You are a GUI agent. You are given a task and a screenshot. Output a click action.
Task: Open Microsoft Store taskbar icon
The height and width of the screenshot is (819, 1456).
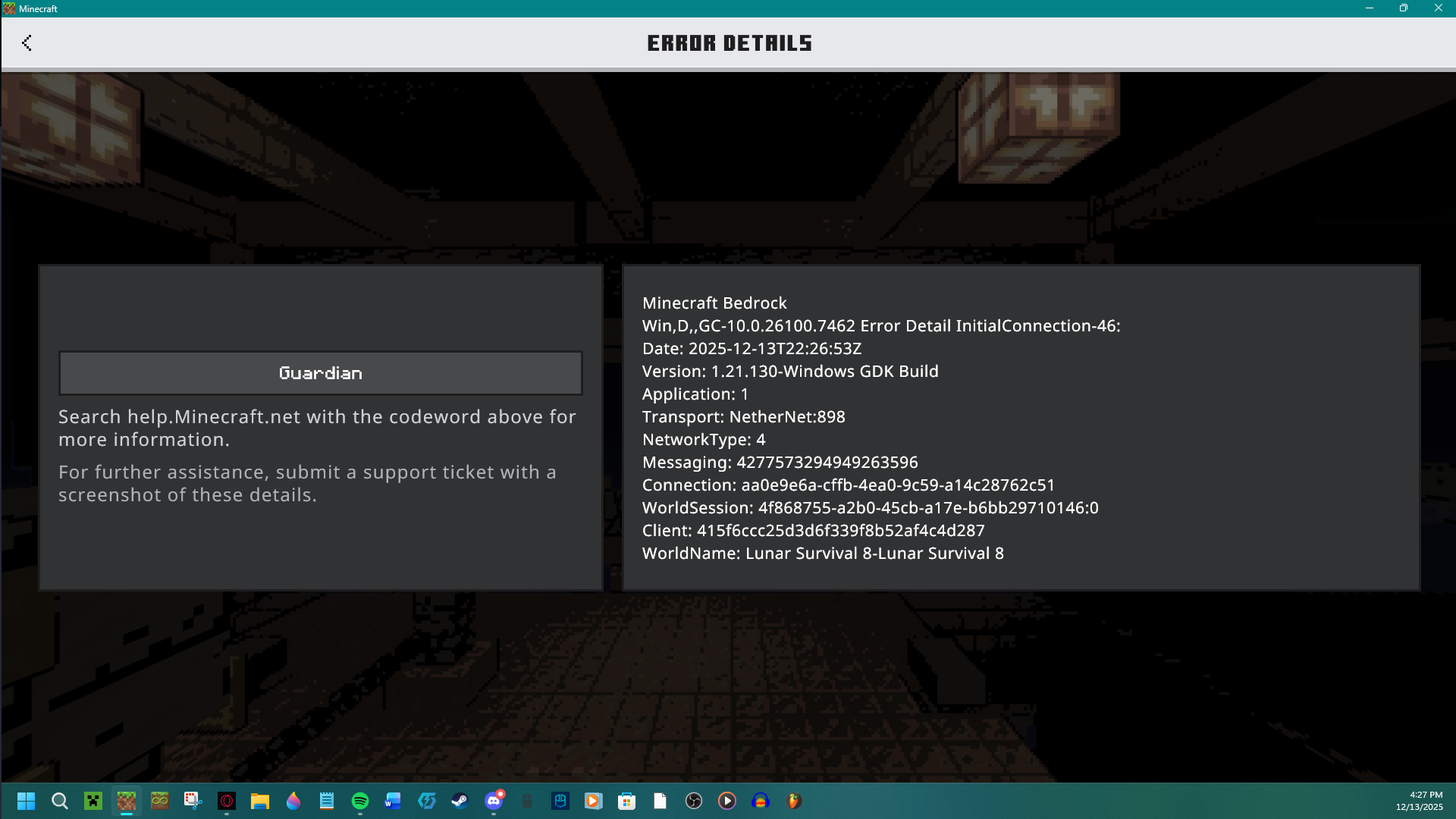(x=626, y=801)
